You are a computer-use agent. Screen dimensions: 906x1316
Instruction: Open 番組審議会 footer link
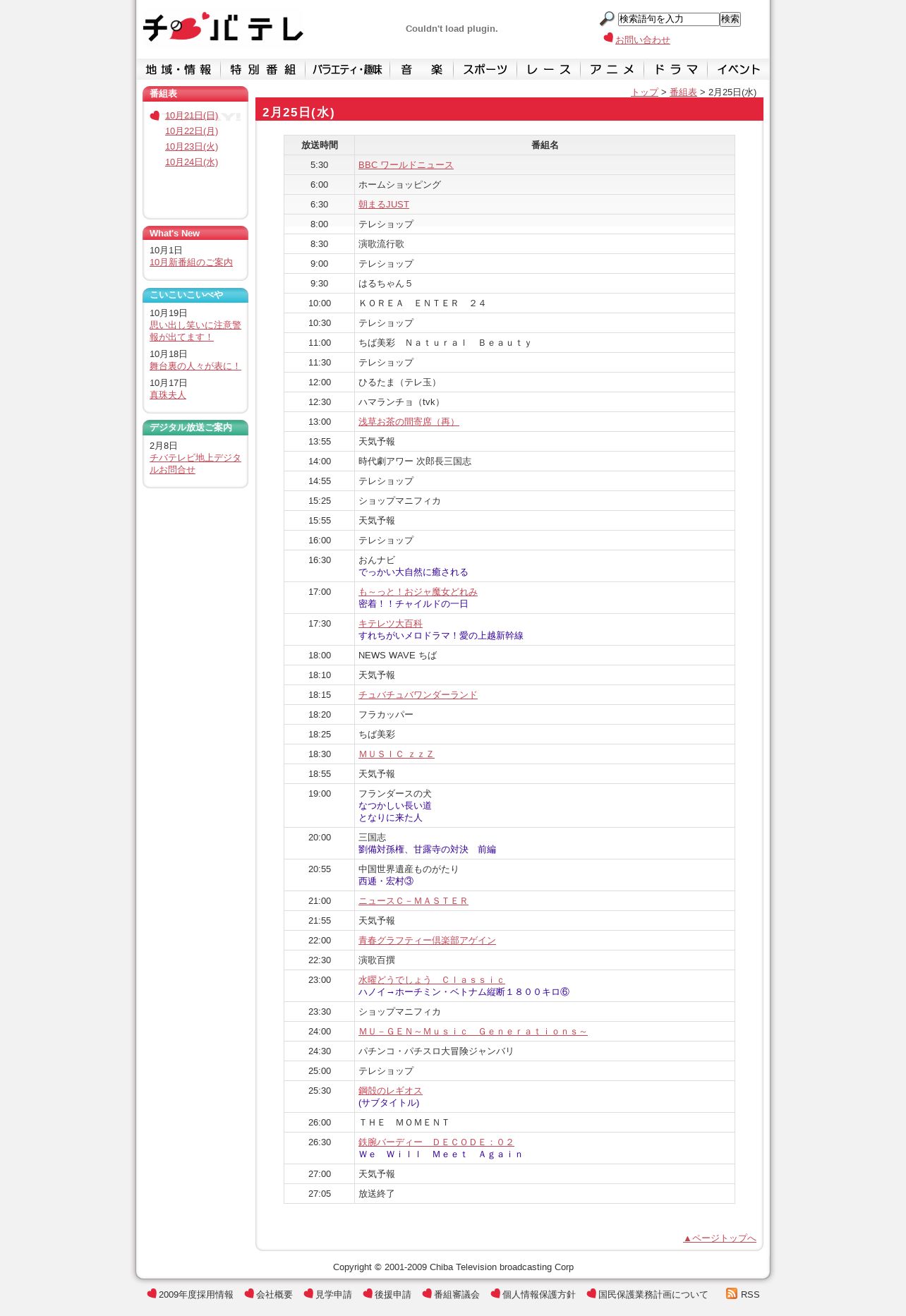pos(457,1295)
